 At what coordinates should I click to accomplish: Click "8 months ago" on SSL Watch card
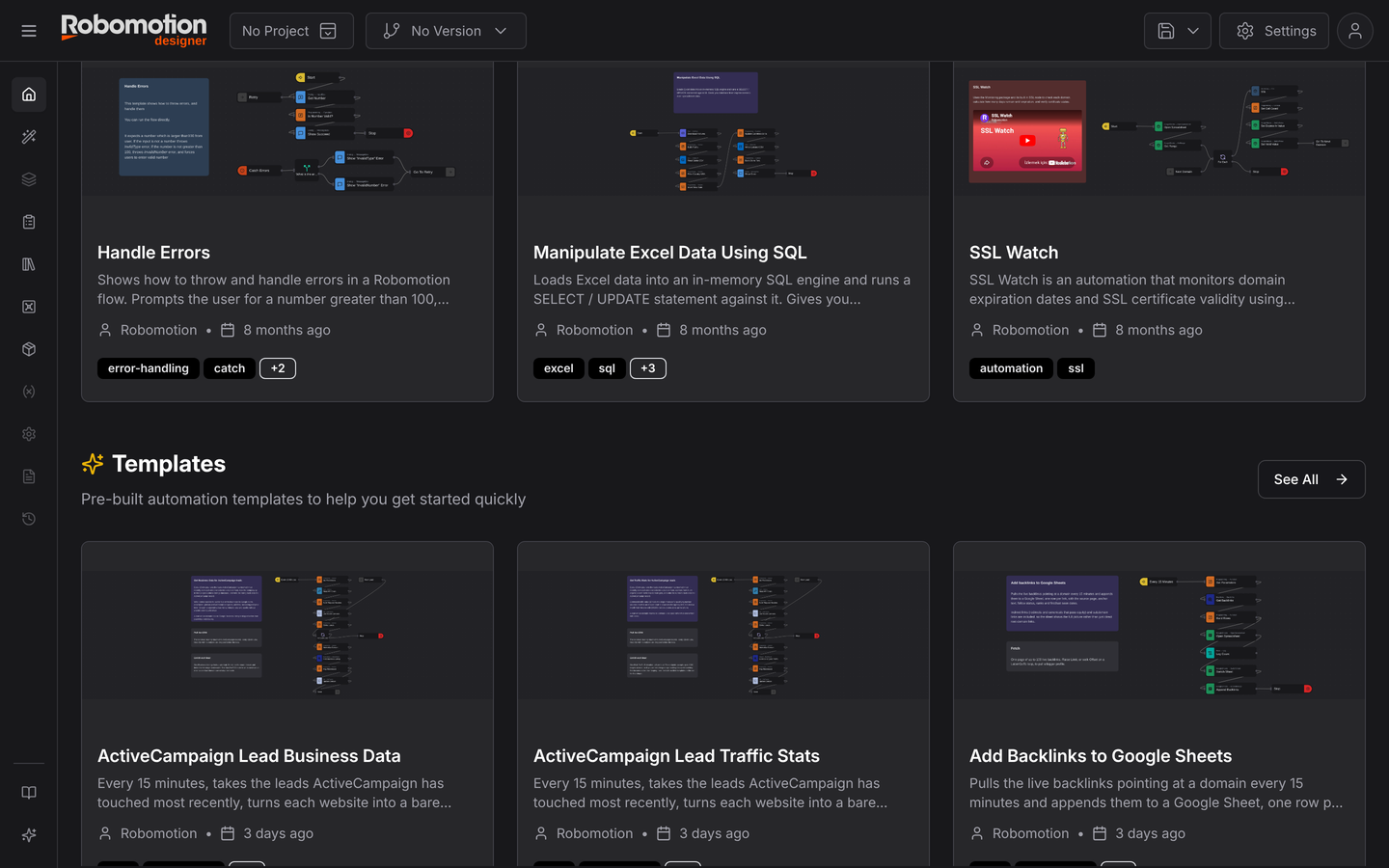click(1158, 330)
